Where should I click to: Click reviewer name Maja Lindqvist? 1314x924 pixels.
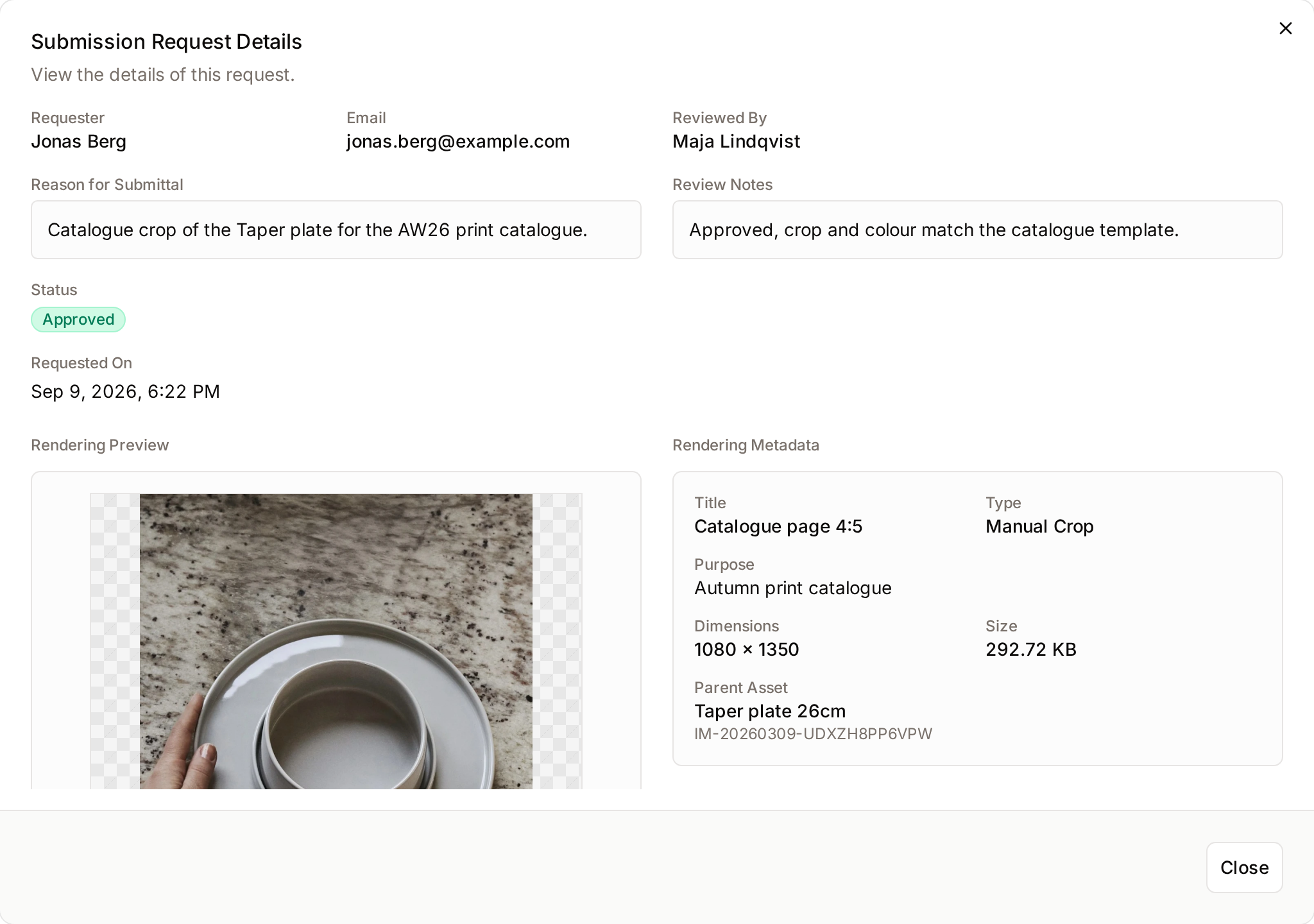(x=737, y=141)
